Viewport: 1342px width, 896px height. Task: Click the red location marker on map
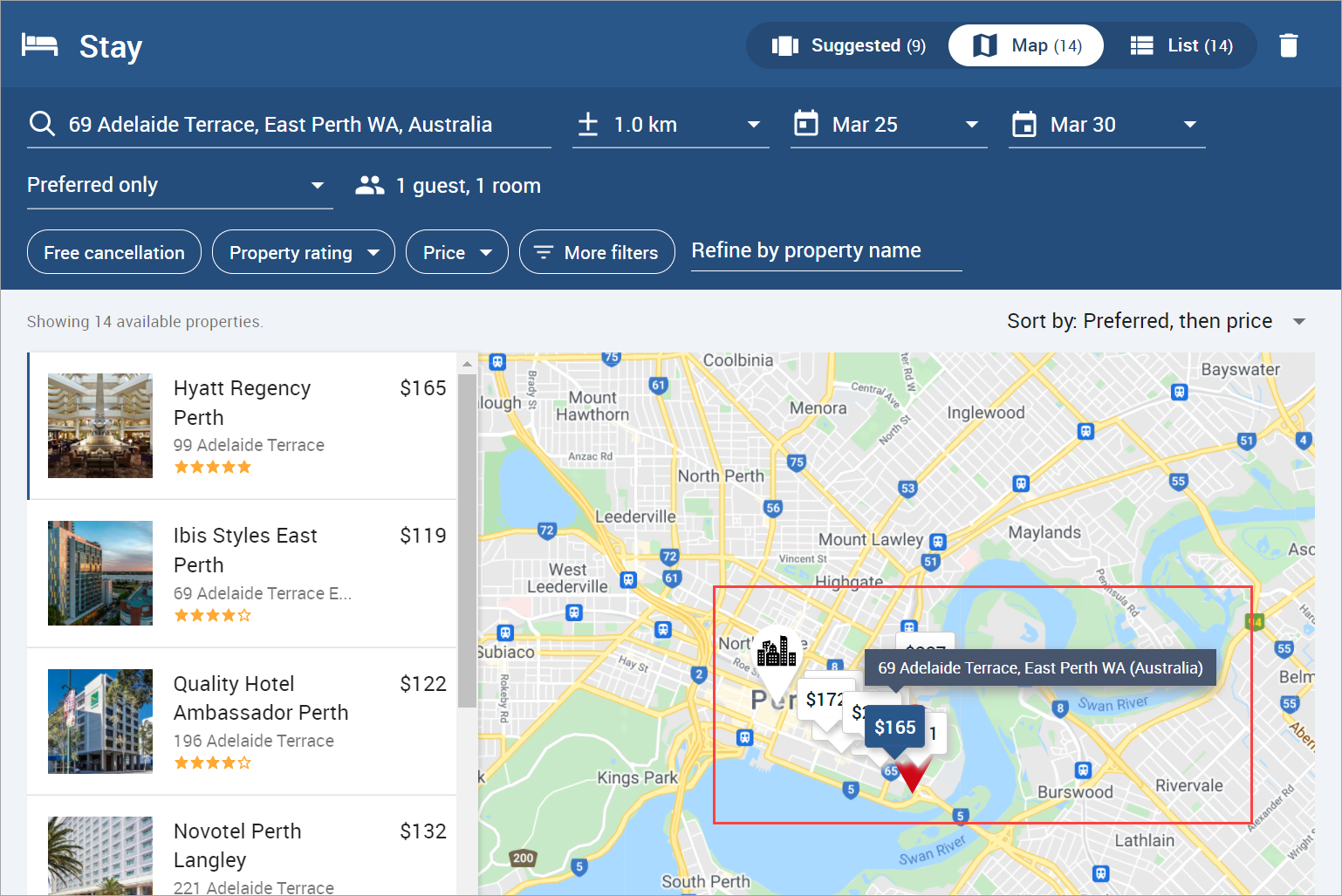(913, 775)
